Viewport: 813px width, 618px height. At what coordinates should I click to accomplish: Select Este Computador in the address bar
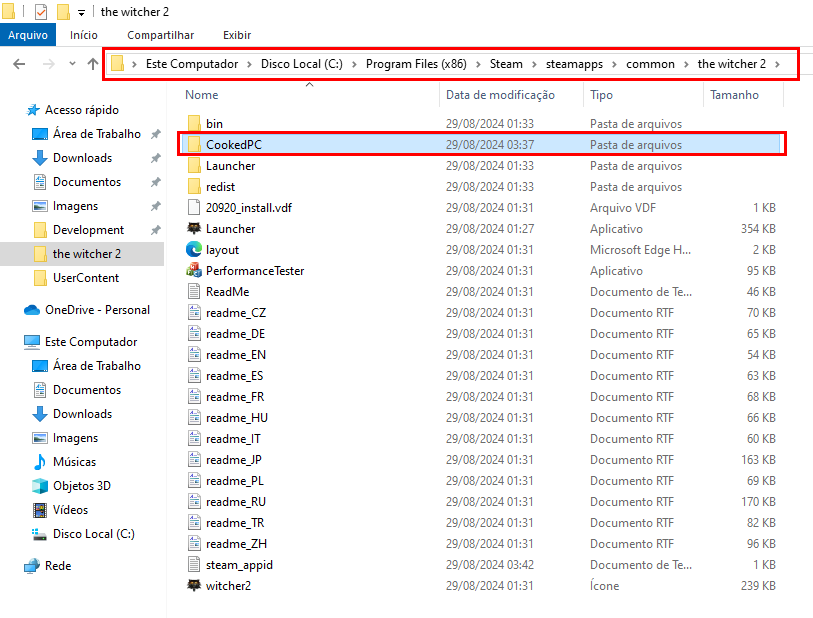[192, 64]
